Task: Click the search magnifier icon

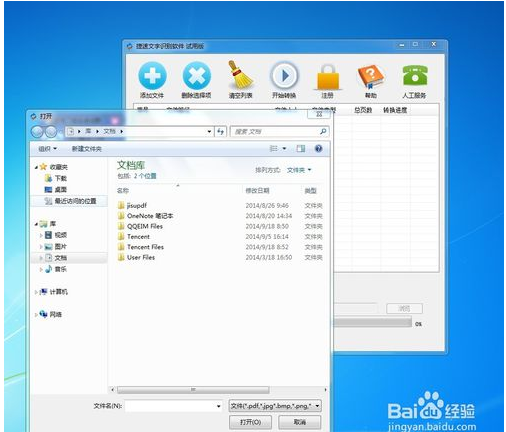Action: pos(323,131)
